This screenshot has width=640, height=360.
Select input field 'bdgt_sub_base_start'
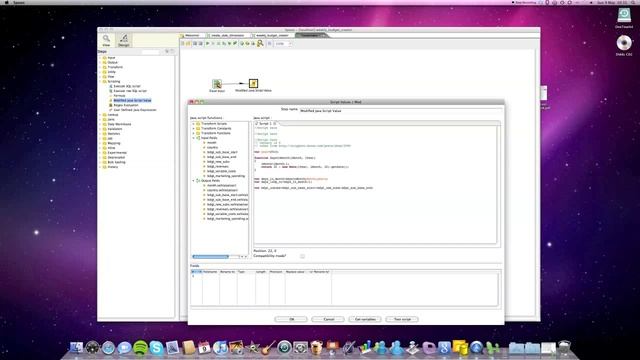point(222,152)
